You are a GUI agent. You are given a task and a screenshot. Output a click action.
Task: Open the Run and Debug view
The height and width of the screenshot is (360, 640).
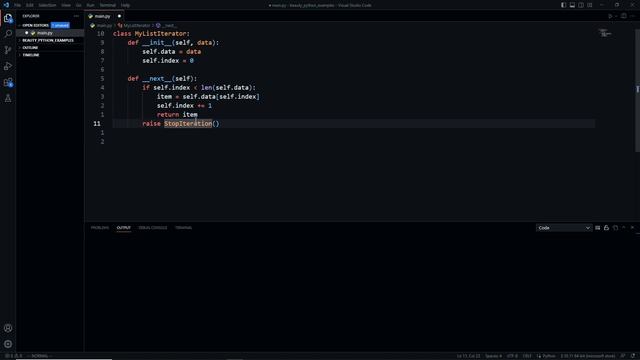pos(8,66)
